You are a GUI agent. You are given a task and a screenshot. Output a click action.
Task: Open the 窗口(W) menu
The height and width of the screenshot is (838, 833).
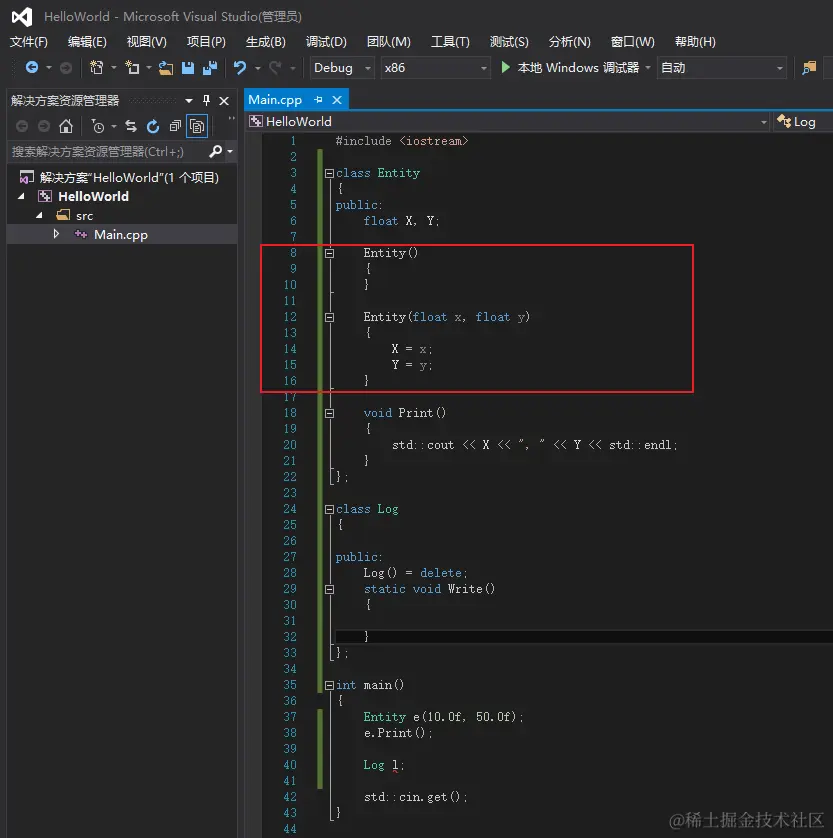pos(632,42)
